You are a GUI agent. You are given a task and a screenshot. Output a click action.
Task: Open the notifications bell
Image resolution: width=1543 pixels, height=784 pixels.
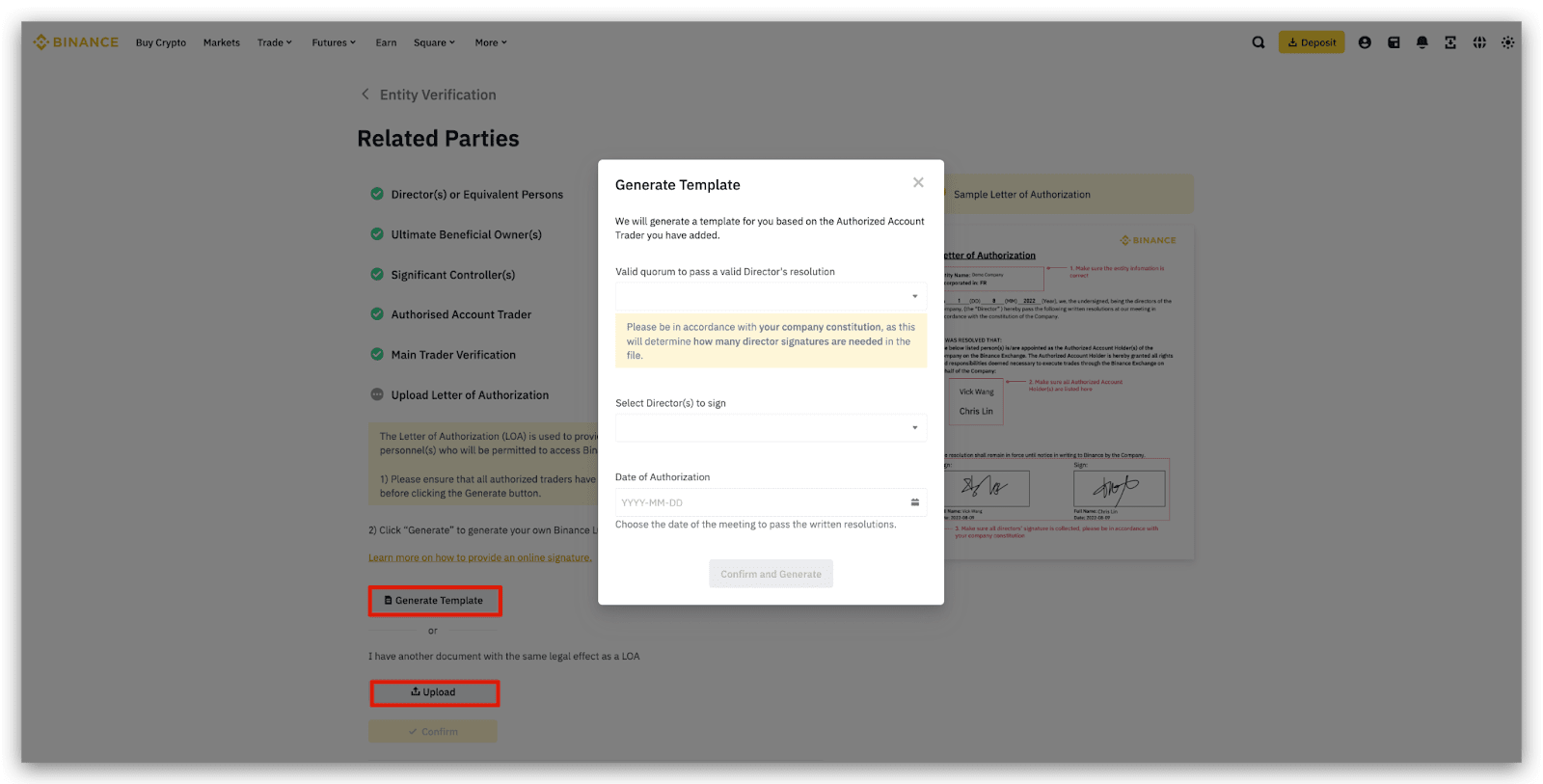1421,42
